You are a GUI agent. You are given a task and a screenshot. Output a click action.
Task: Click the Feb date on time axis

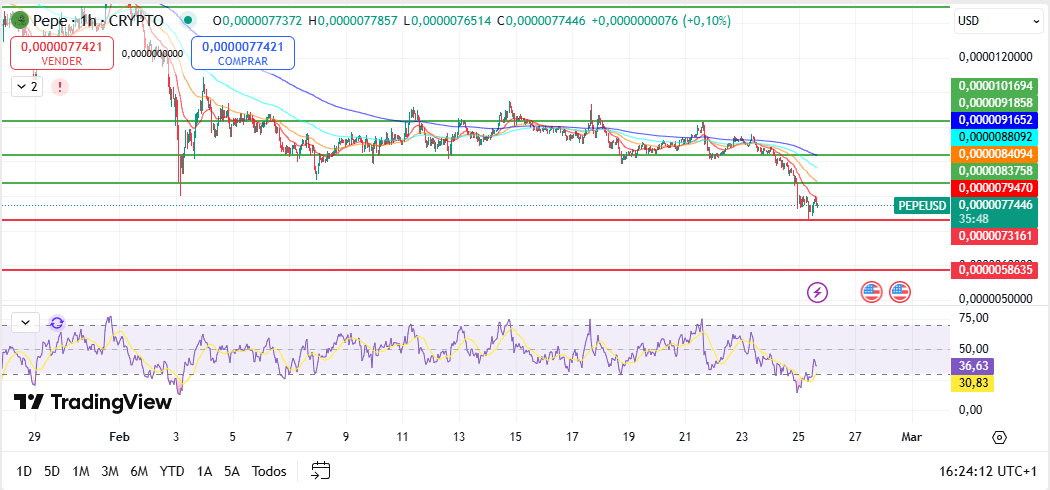(119, 437)
